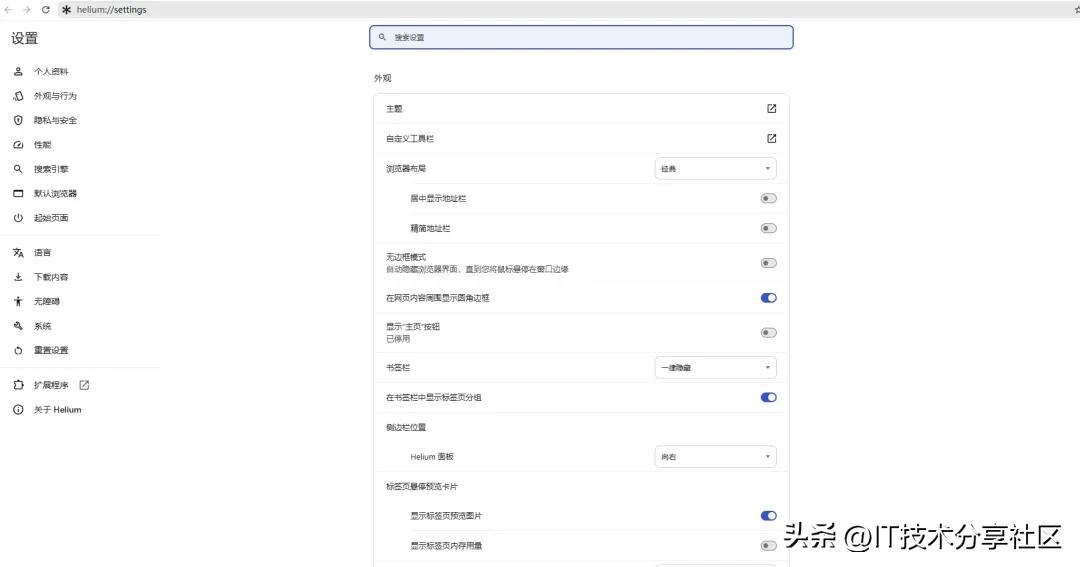1080x567 pixels.
Task: Open 搜索引擎 via its magnifier icon
Action: click(19, 169)
